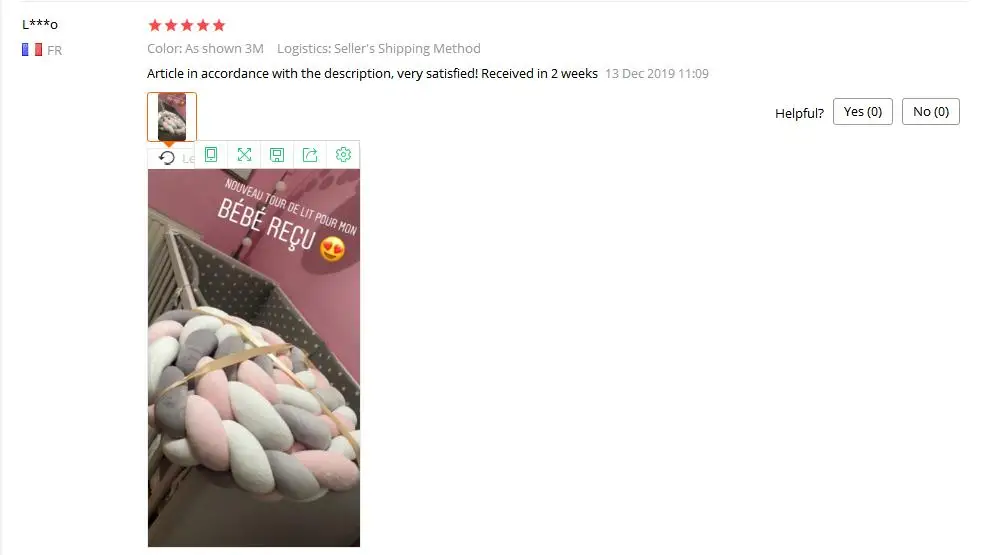Mark the review as helpful with Yes (0)
Viewport: 986px width, 555px height.
point(863,112)
